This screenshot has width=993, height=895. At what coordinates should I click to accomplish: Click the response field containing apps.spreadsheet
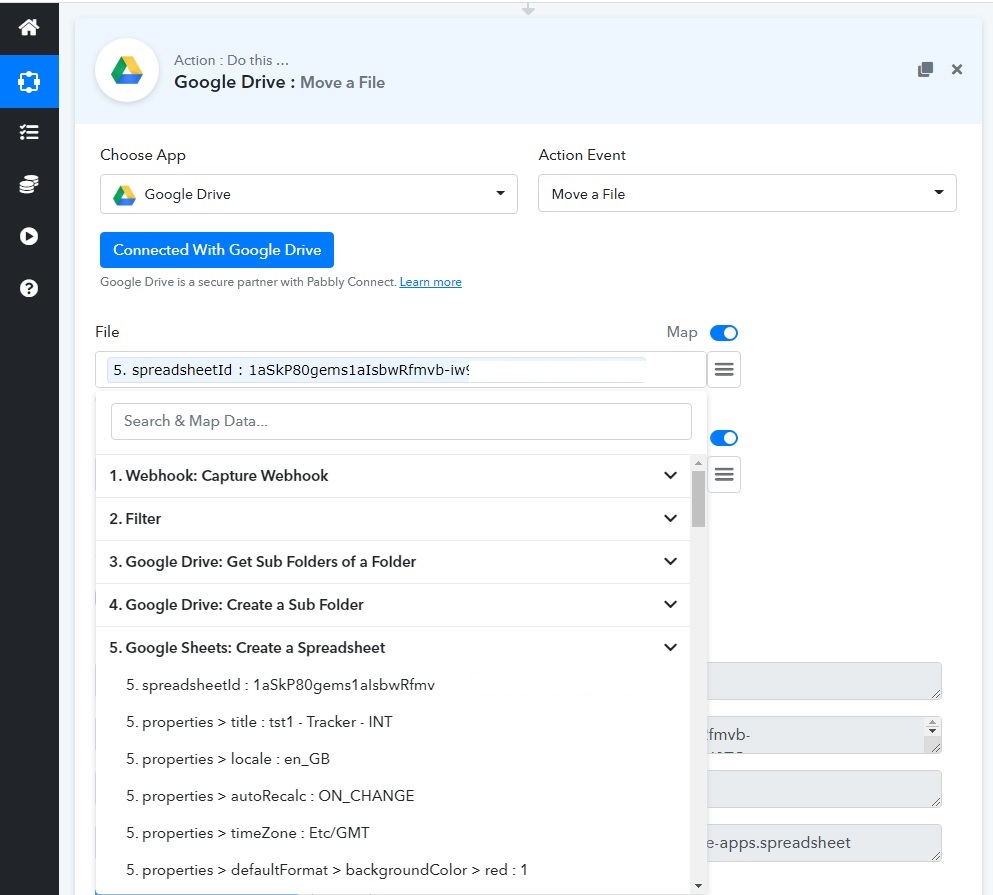coord(824,842)
